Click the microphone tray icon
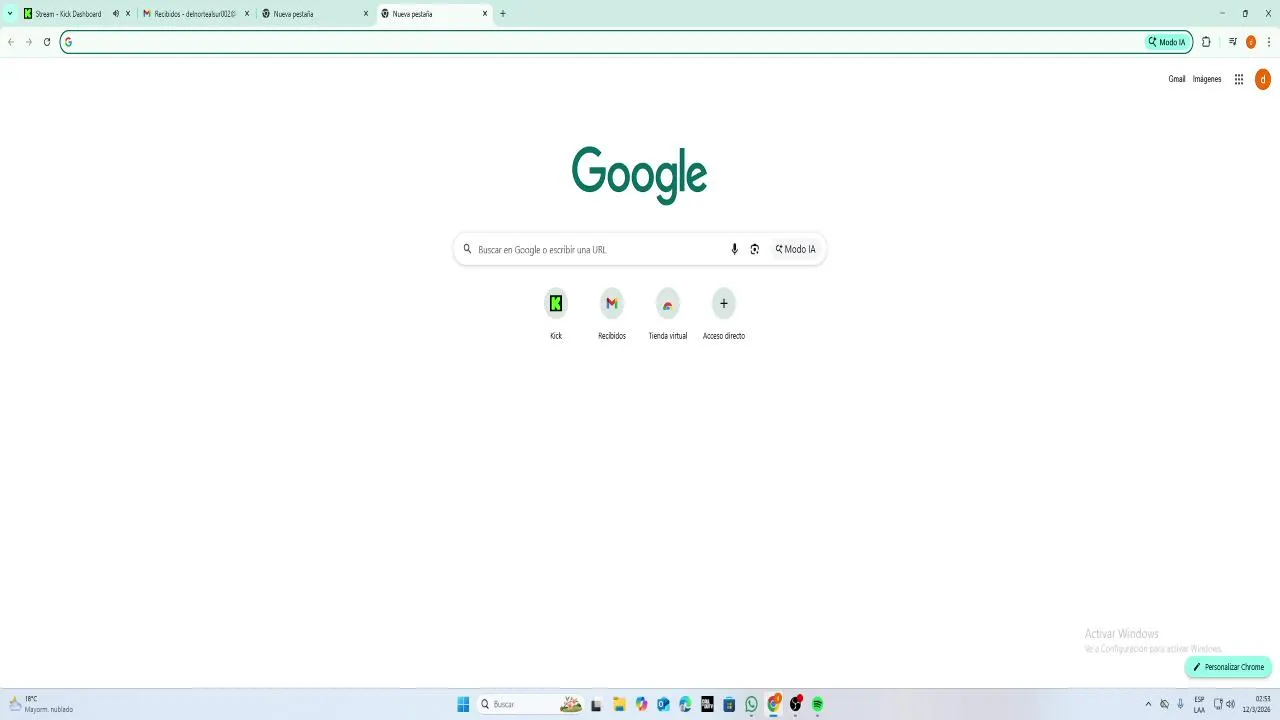The image size is (1280, 720). click(x=1180, y=704)
